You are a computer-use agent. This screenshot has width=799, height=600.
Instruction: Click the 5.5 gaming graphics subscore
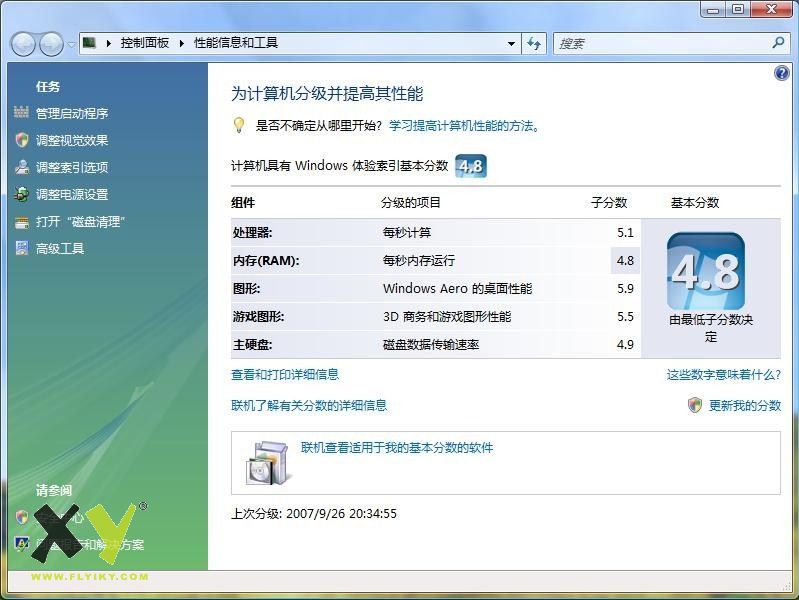pyautogui.click(x=625, y=317)
